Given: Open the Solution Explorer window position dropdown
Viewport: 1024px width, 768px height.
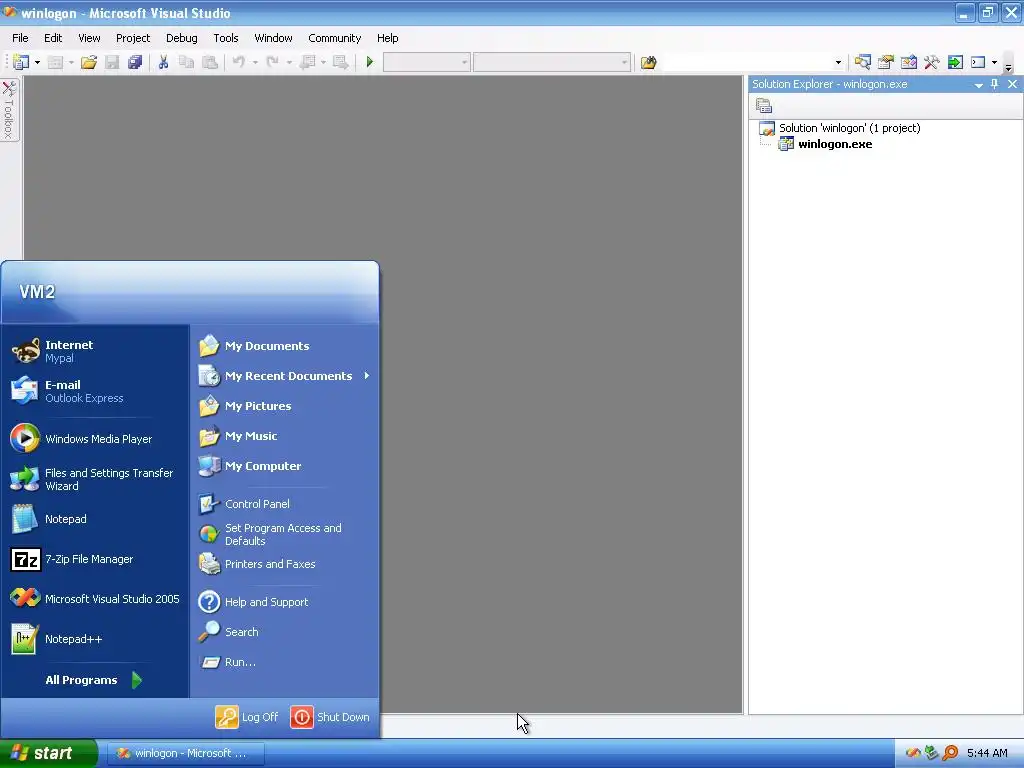Looking at the screenshot, I should click(978, 85).
